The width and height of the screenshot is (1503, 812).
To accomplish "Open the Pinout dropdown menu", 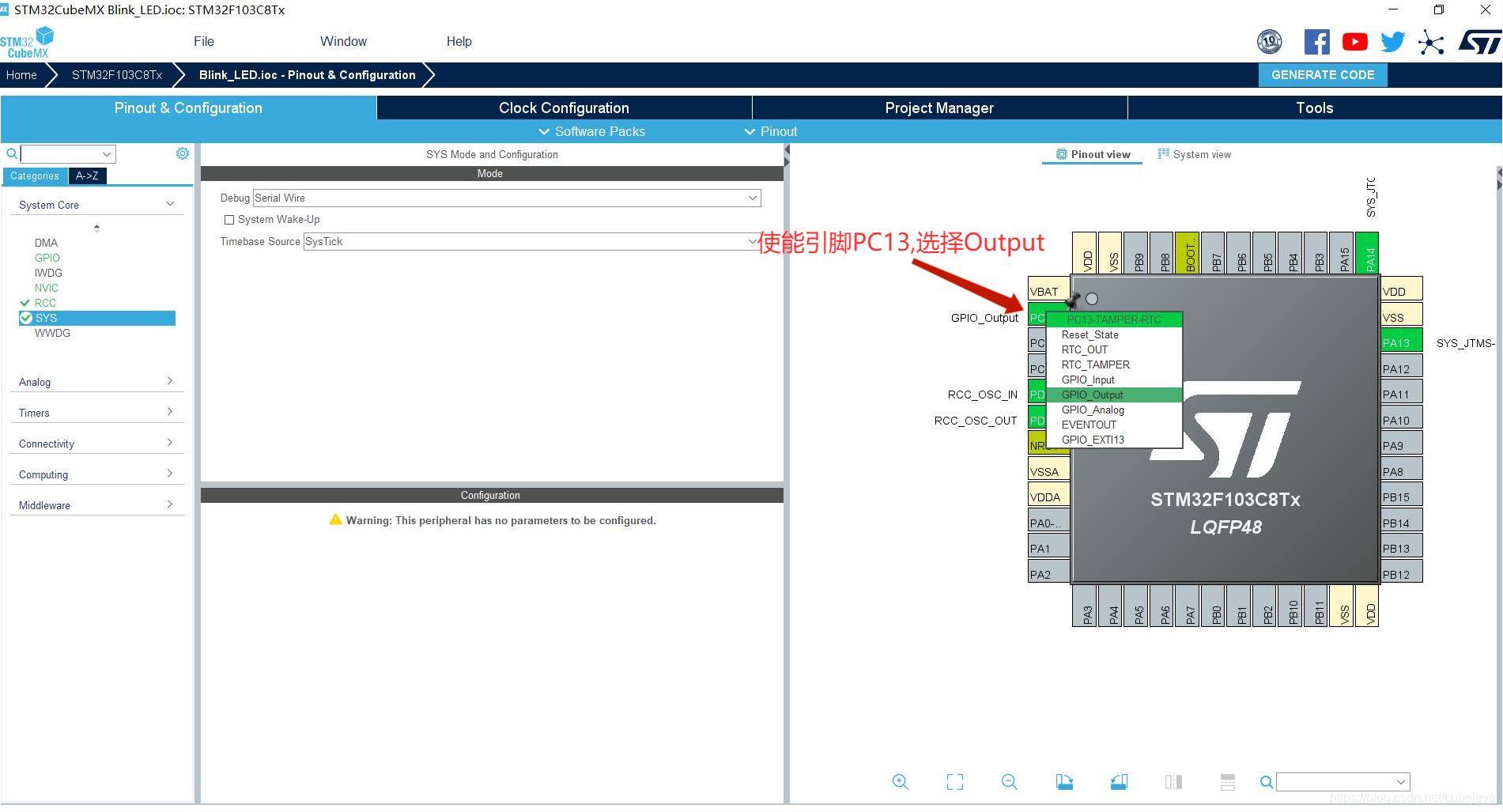I will pyautogui.click(x=770, y=131).
